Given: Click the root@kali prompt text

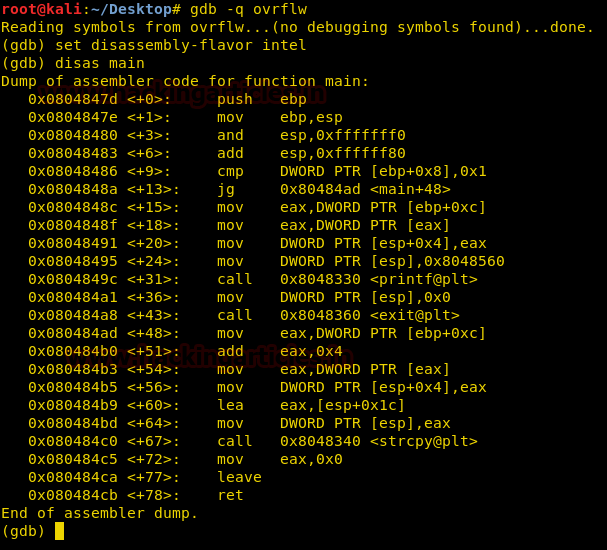Looking at the screenshot, I should pos(36,9).
